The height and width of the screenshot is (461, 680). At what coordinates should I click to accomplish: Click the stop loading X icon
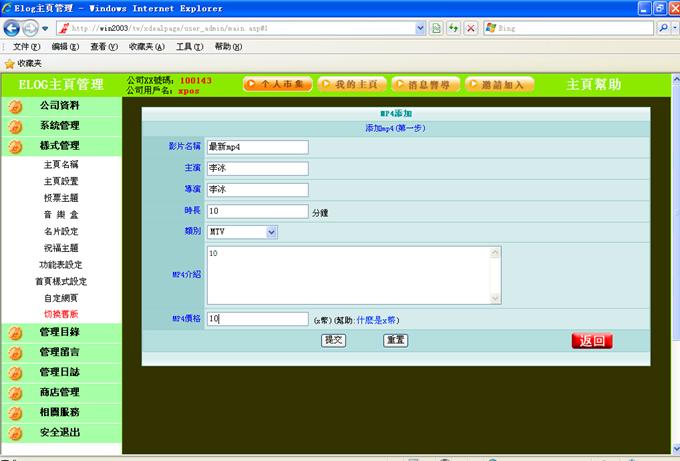(x=471, y=28)
